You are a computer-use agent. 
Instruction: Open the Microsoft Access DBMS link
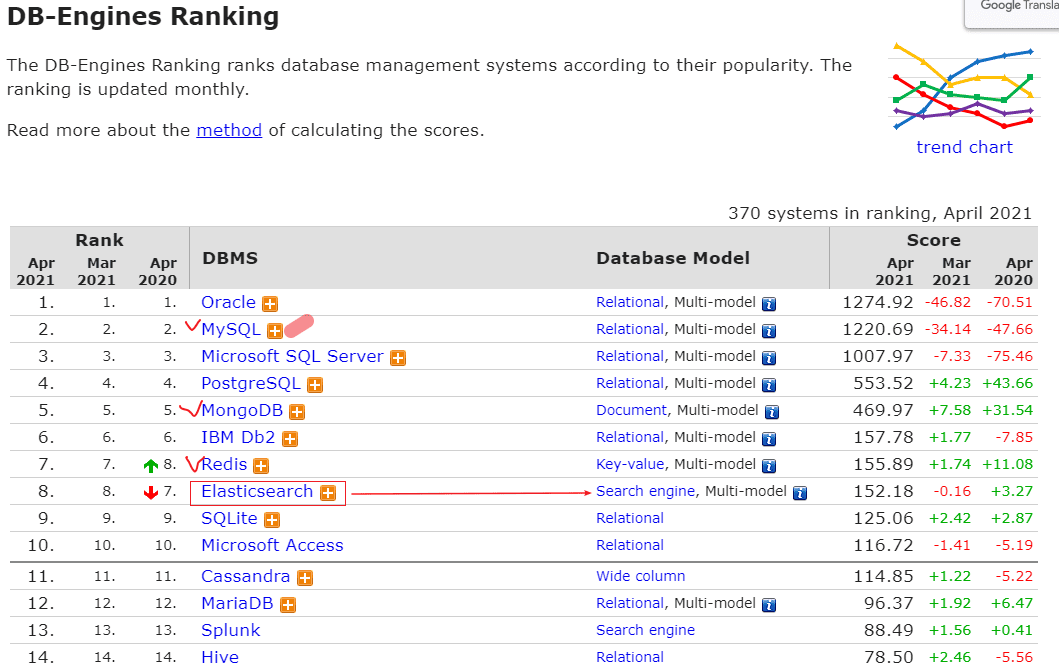pyautogui.click(x=272, y=545)
